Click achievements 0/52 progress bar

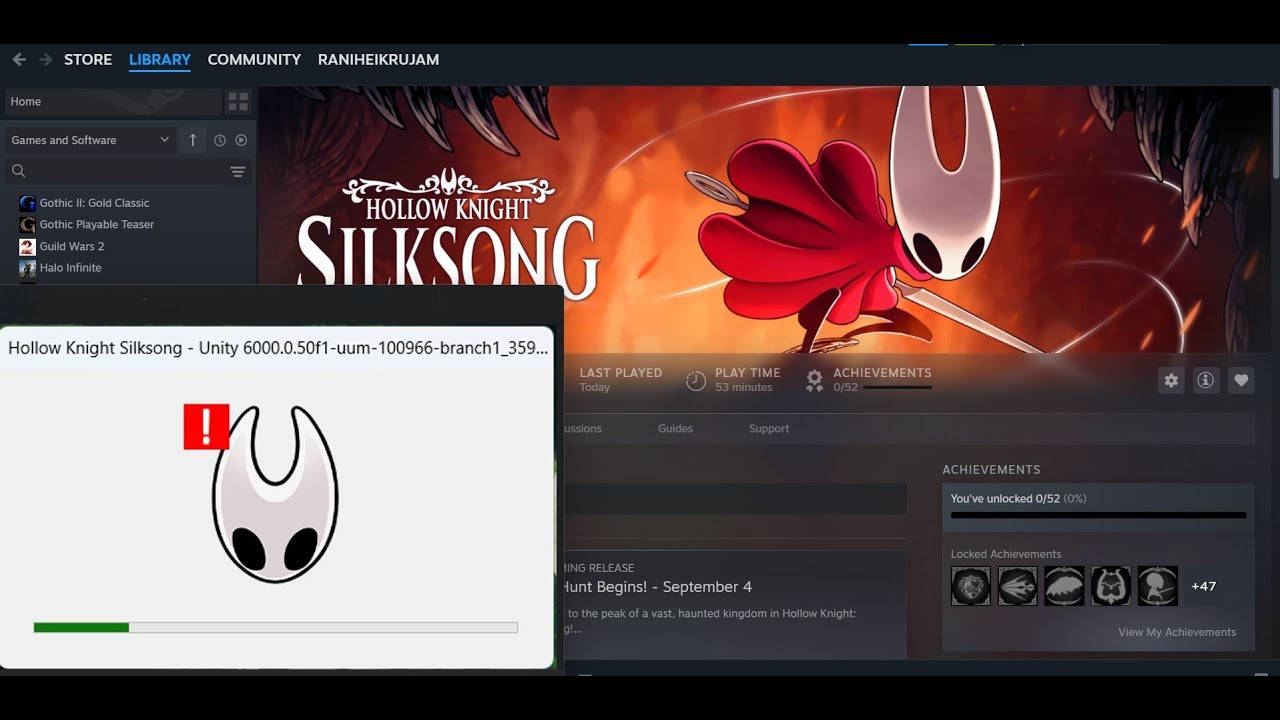[1098, 515]
